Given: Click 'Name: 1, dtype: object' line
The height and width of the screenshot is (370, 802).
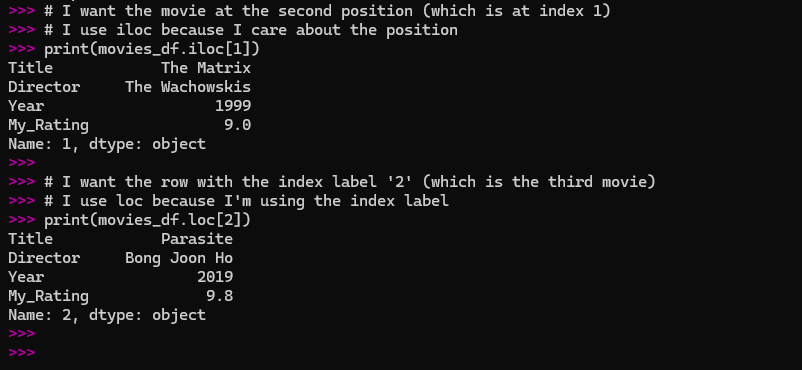Looking at the screenshot, I should tap(107, 144).
